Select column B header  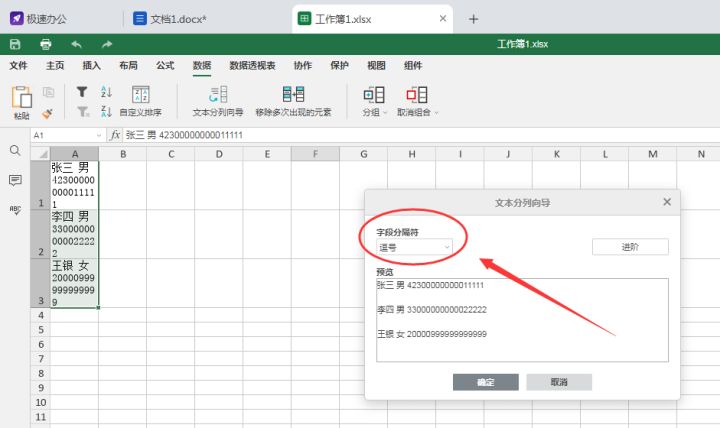coord(123,154)
